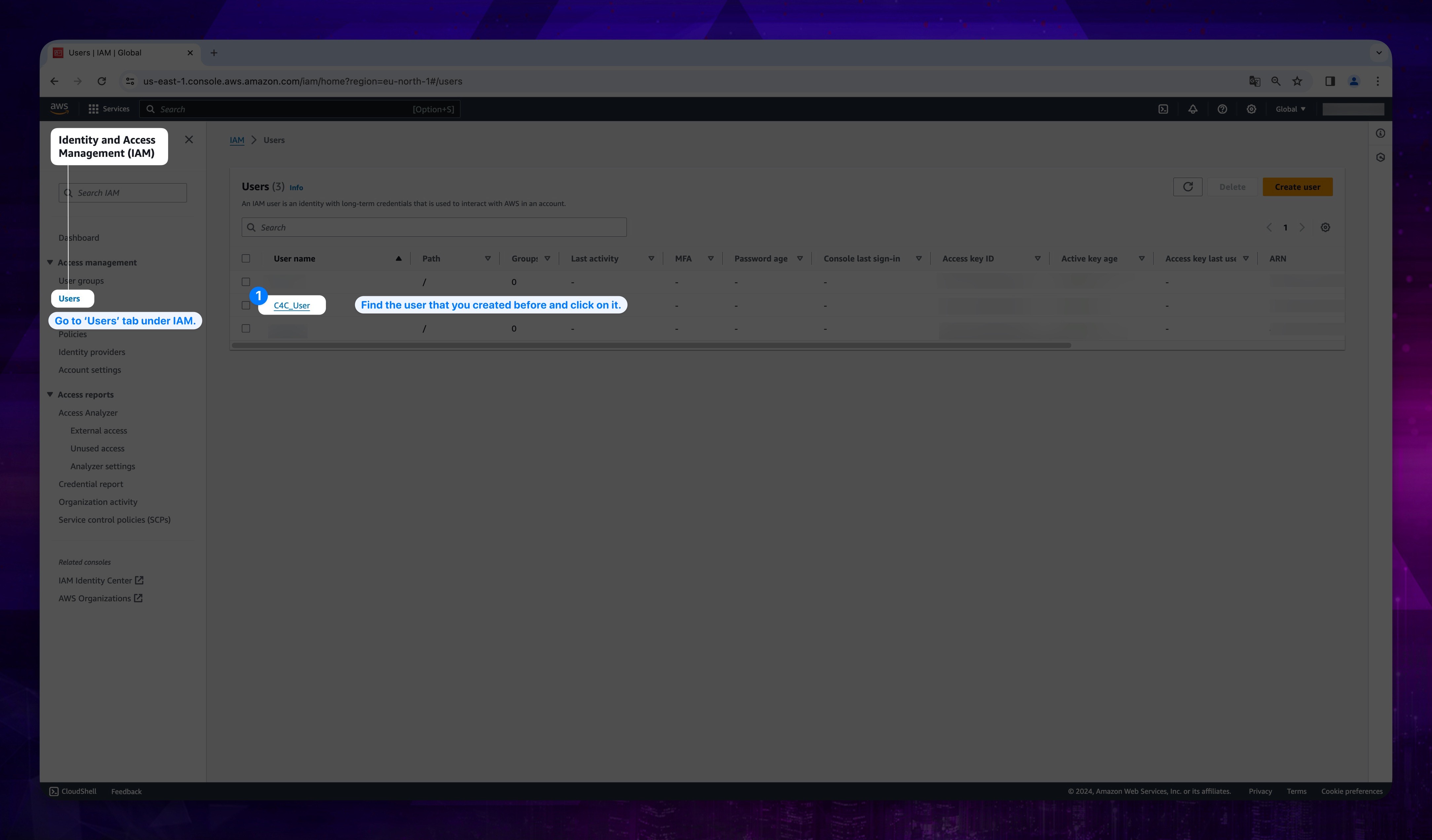Sort the Last activity column
The width and height of the screenshot is (1432, 840).
click(x=651, y=259)
